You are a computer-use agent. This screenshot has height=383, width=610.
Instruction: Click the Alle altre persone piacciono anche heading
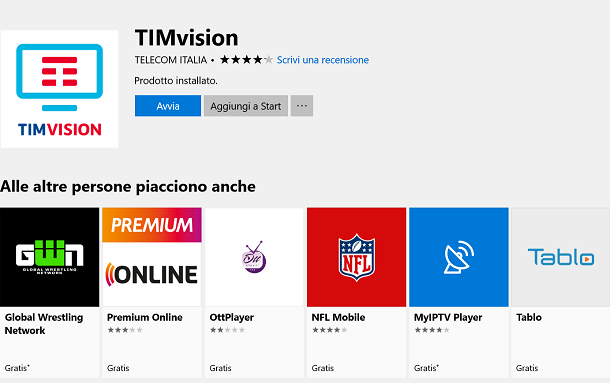point(128,186)
